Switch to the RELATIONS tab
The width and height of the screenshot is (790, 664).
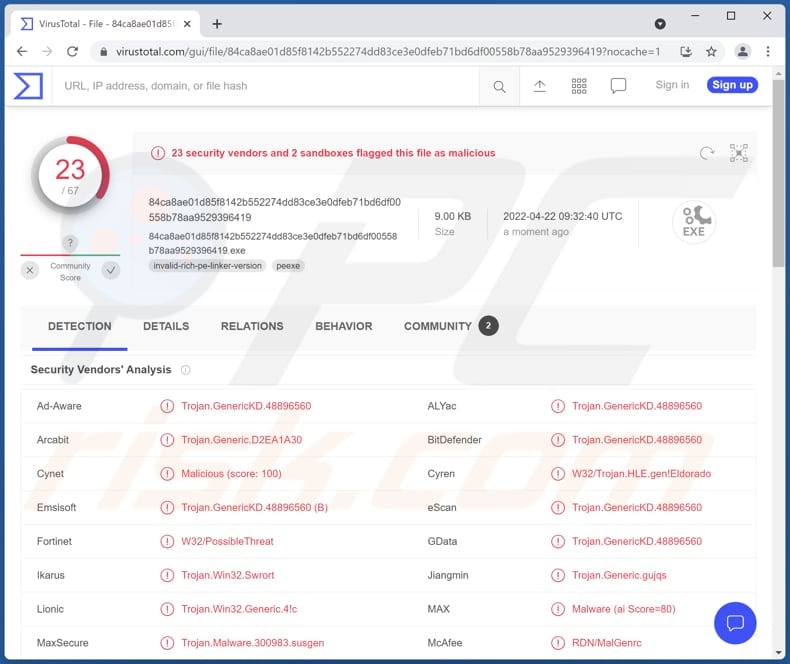click(x=252, y=326)
